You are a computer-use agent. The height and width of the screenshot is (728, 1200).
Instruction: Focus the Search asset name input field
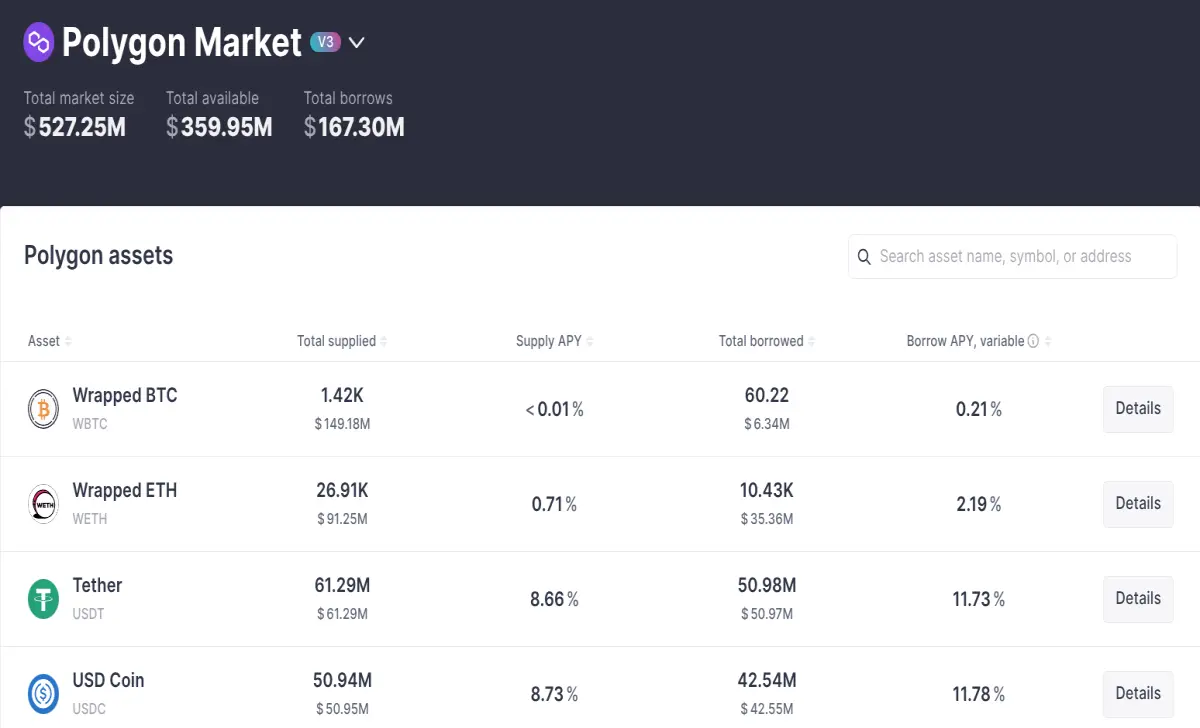click(1012, 256)
